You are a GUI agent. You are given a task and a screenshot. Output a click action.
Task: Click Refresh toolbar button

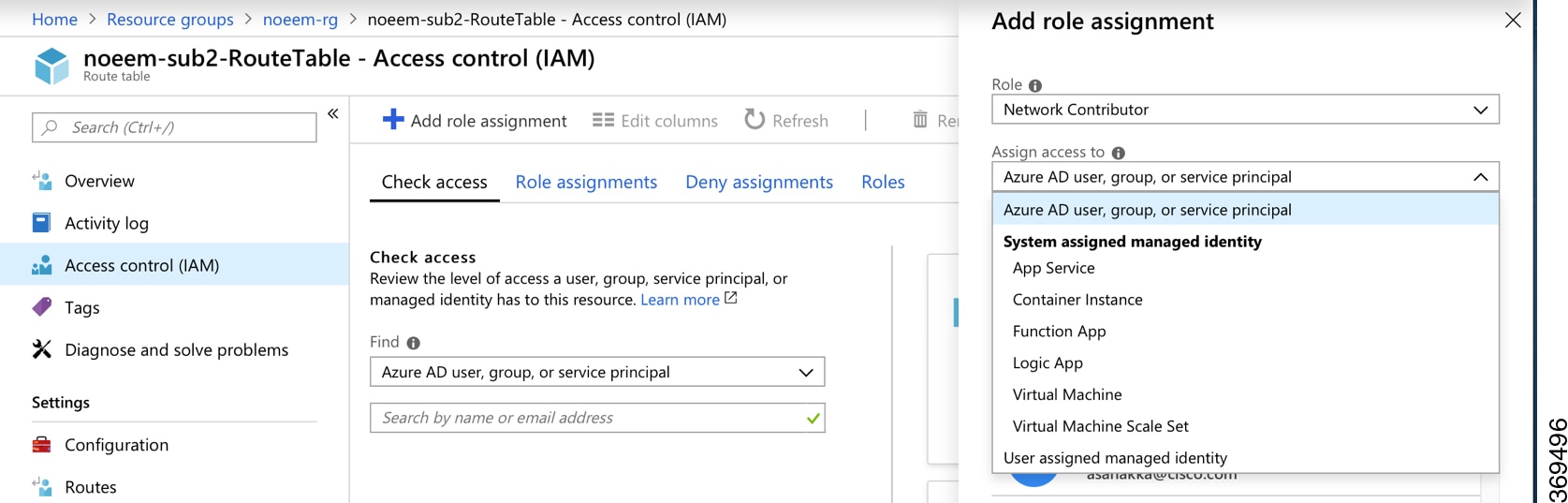[x=786, y=120]
